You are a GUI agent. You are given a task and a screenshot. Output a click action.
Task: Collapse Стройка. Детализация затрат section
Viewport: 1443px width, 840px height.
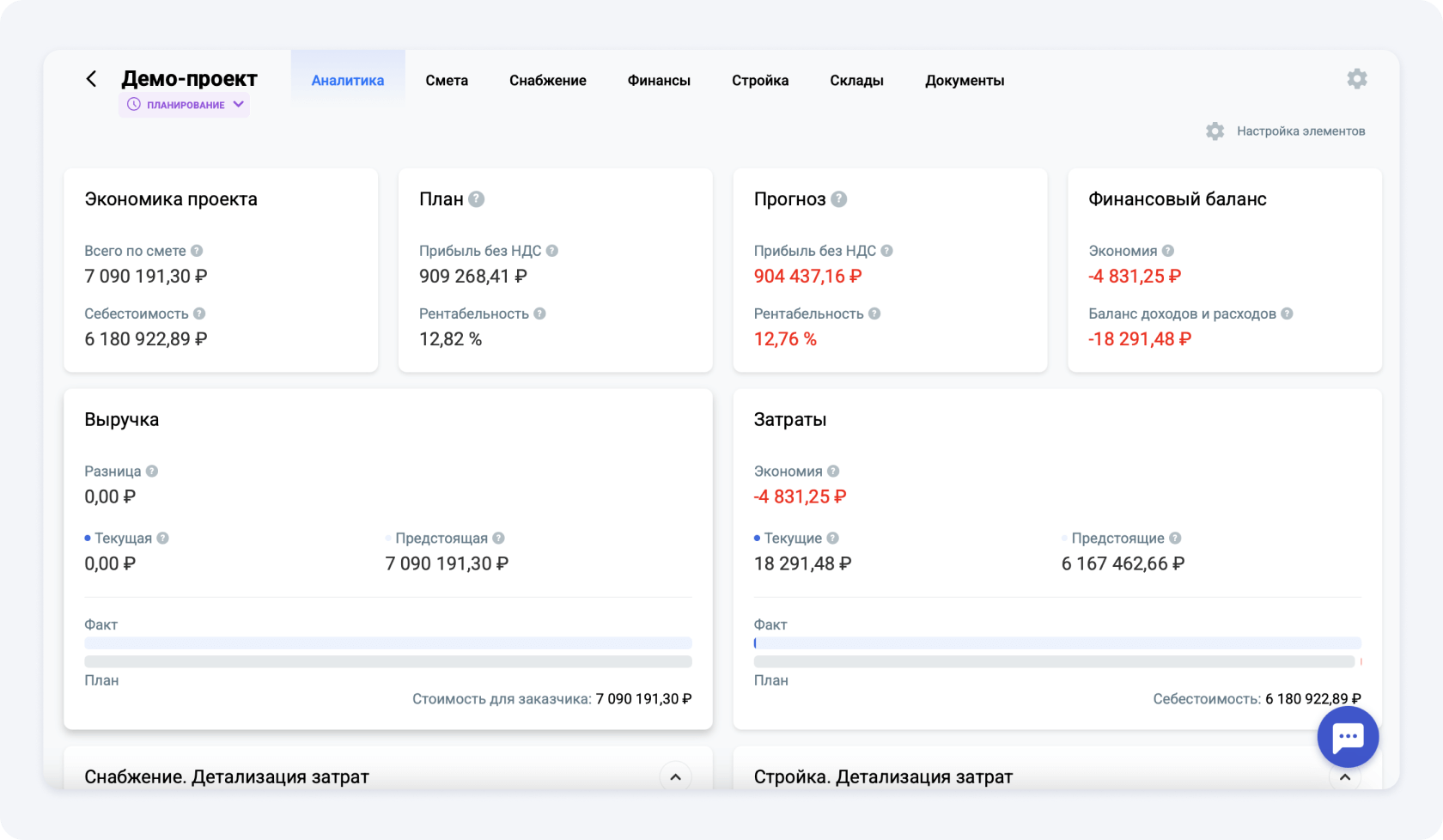pyautogui.click(x=1344, y=777)
